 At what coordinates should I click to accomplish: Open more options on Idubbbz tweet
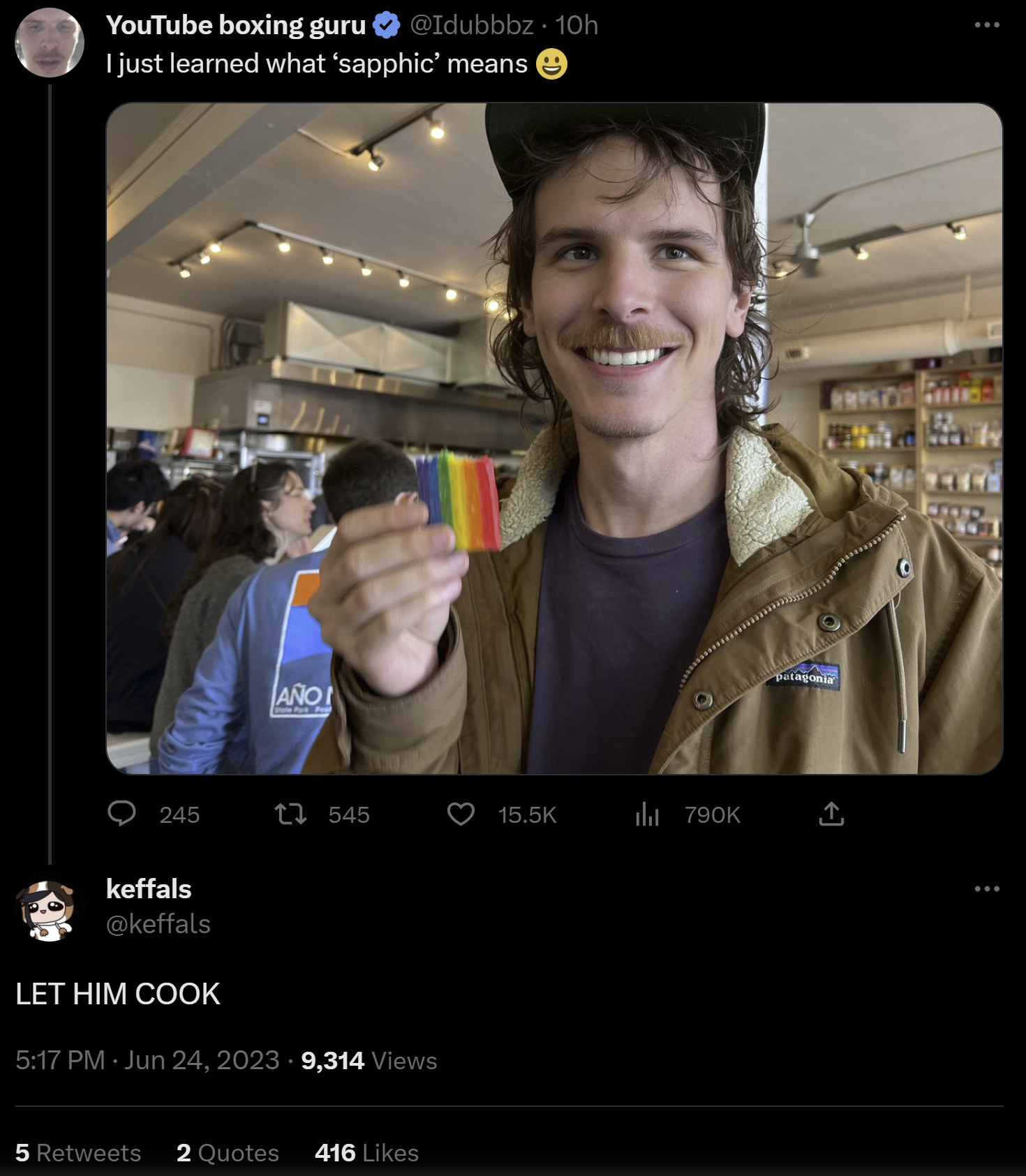987,25
